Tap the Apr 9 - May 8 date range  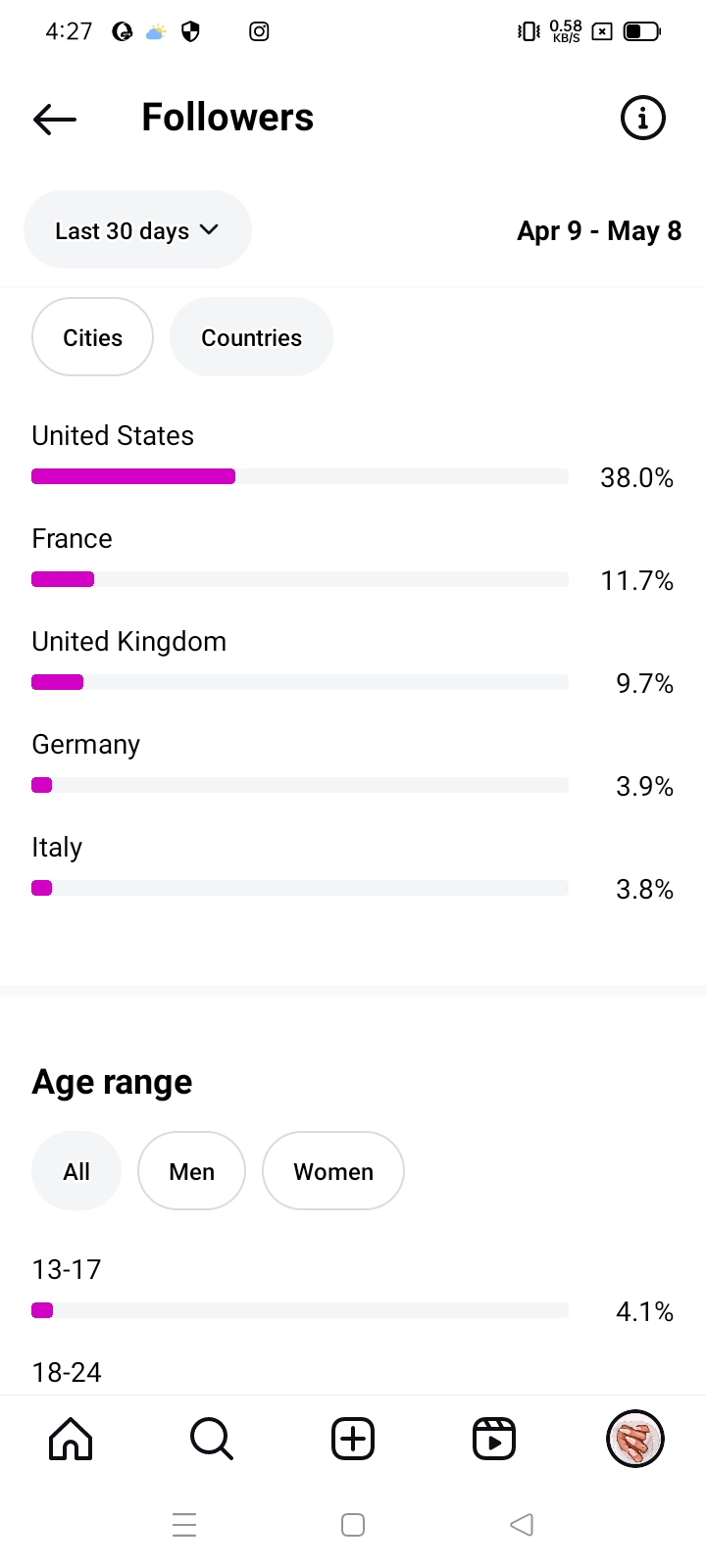(599, 231)
